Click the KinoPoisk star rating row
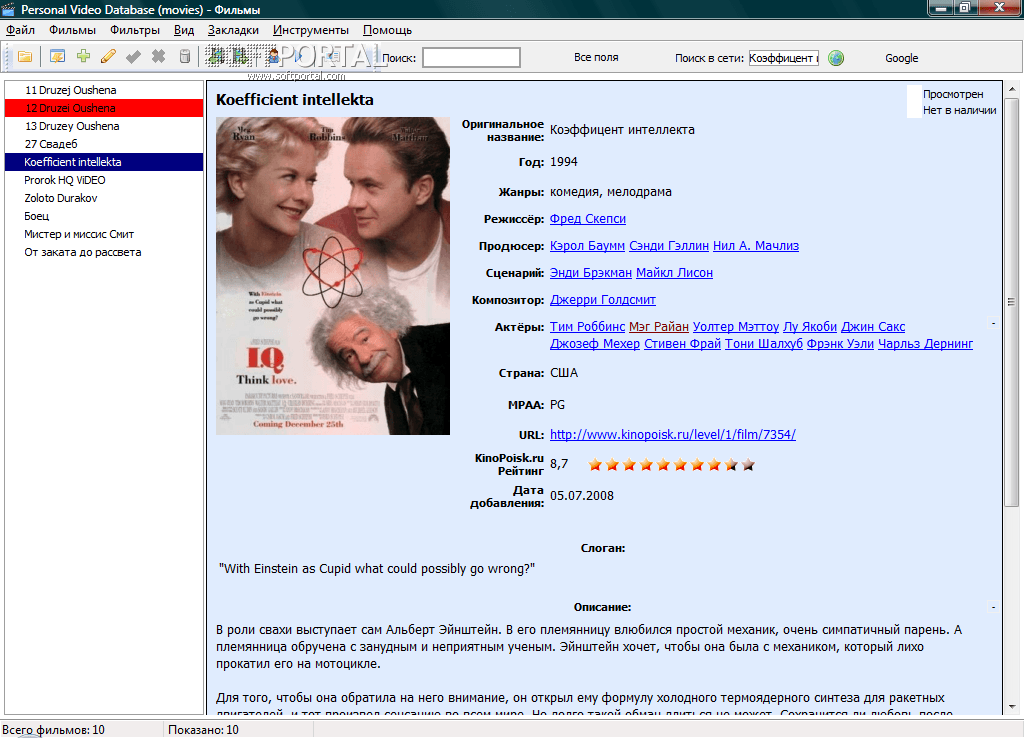Viewport: 1024px width, 738px height. point(671,464)
